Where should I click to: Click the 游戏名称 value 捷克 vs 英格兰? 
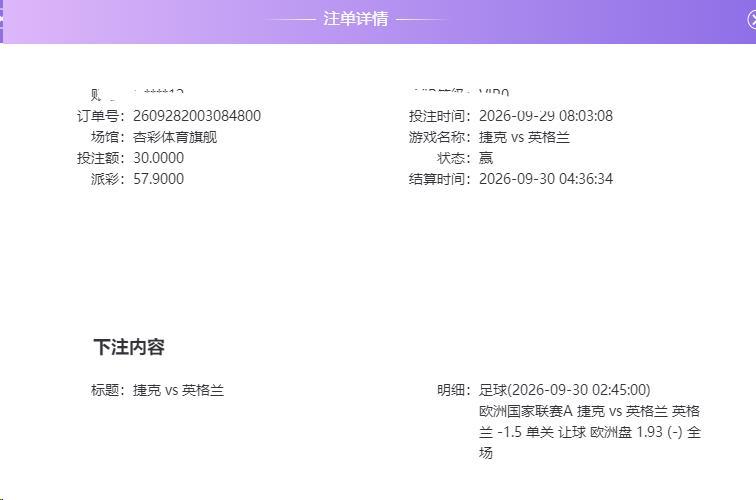[x=524, y=137]
